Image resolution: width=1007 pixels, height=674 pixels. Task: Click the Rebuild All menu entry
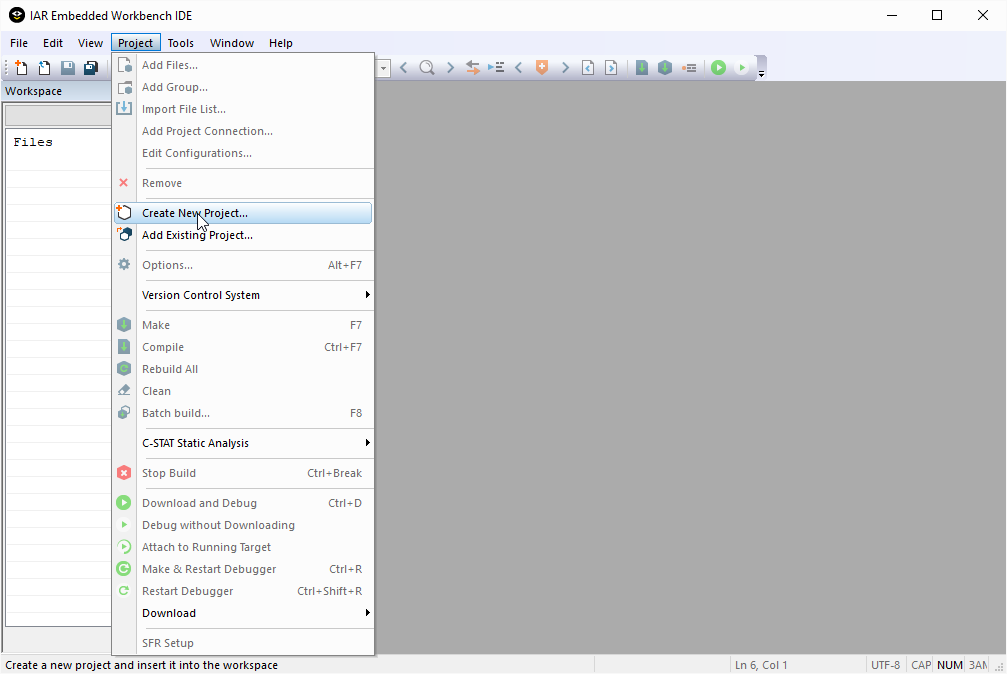tap(243, 369)
